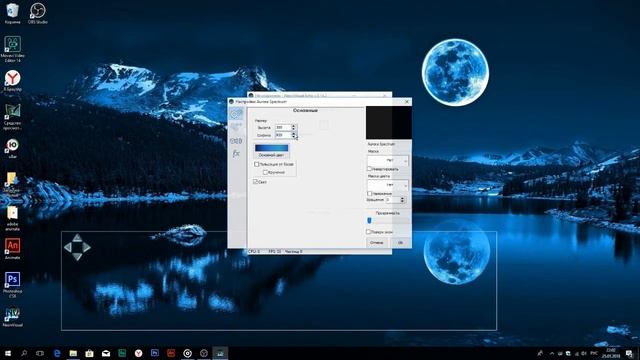Click the blue gradient color preview
This screenshot has height=360, width=640.
(271, 148)
